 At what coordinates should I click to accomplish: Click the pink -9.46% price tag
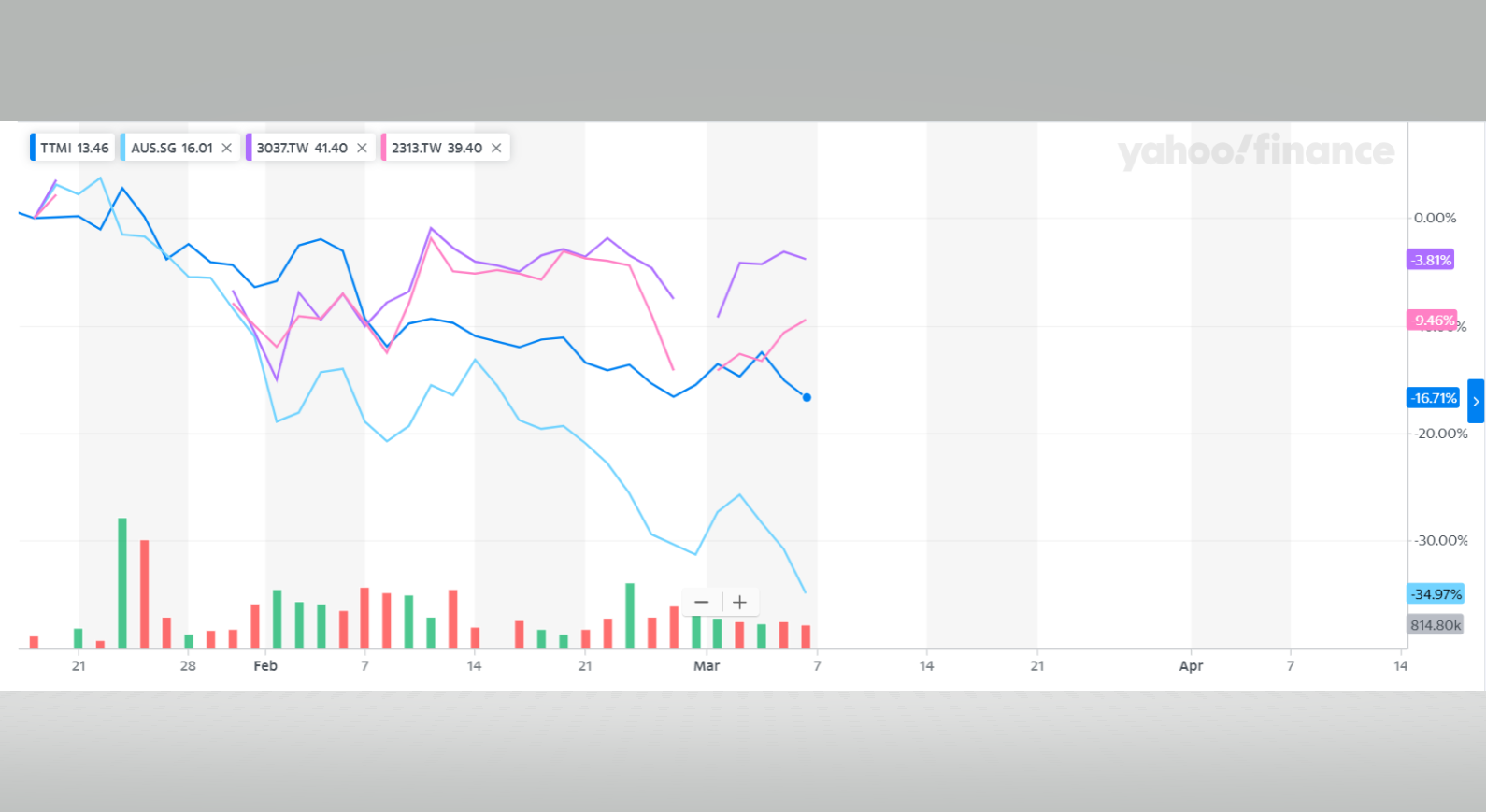tap(1432, 321)
